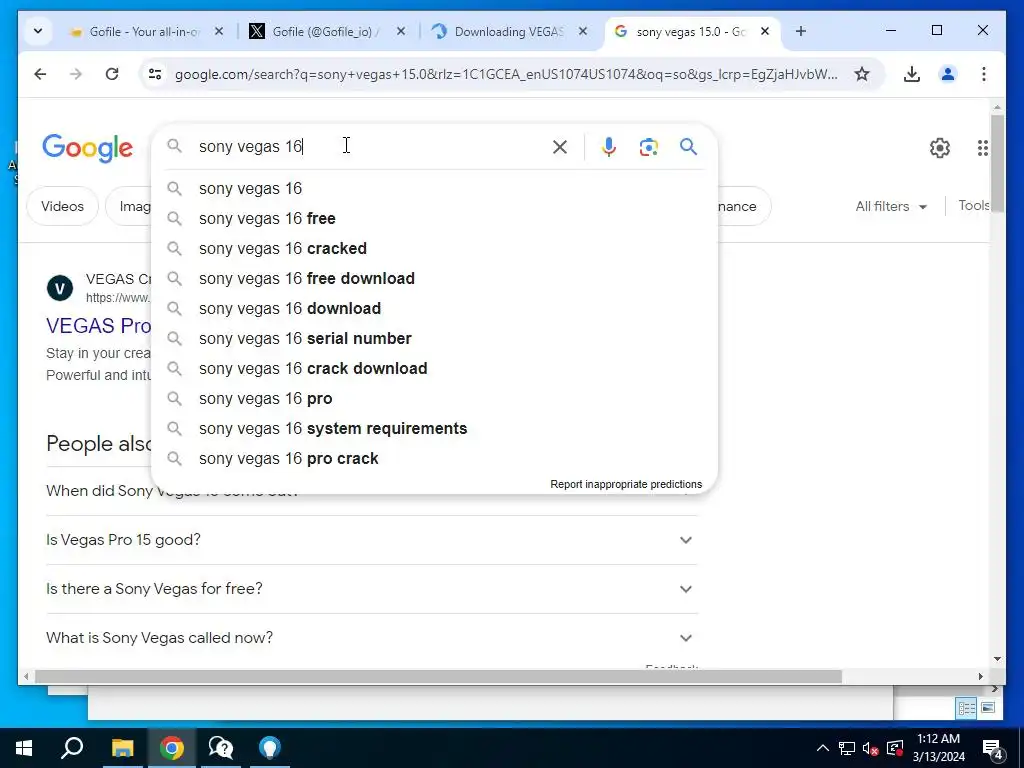This screenshot has width=1024, height=768.
Task: Close the sony vegas 15.0 Google tab
Action: [x=765, y=31]
